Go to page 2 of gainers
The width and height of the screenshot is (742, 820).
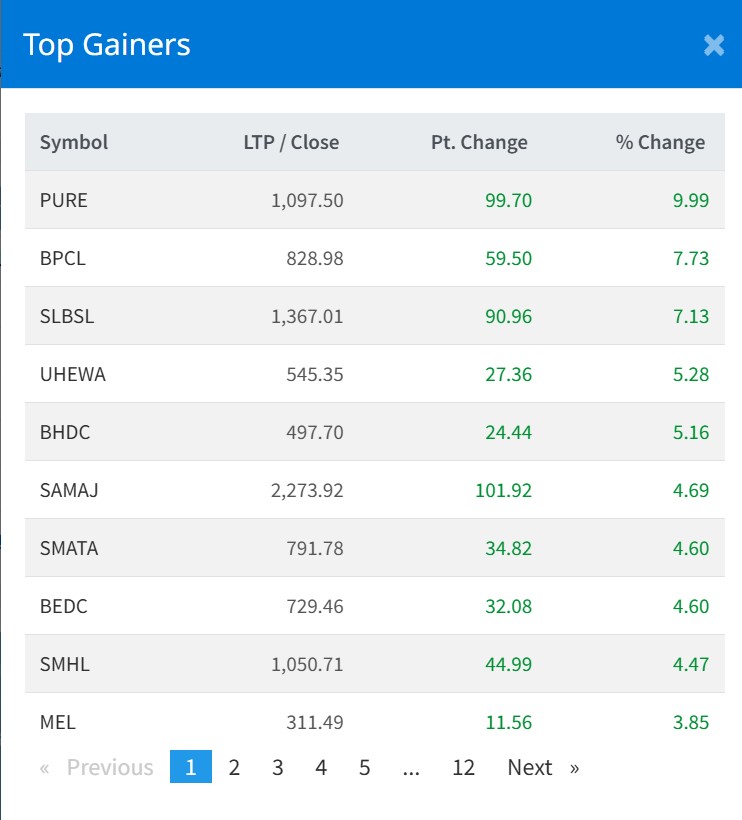click(234, 767)
